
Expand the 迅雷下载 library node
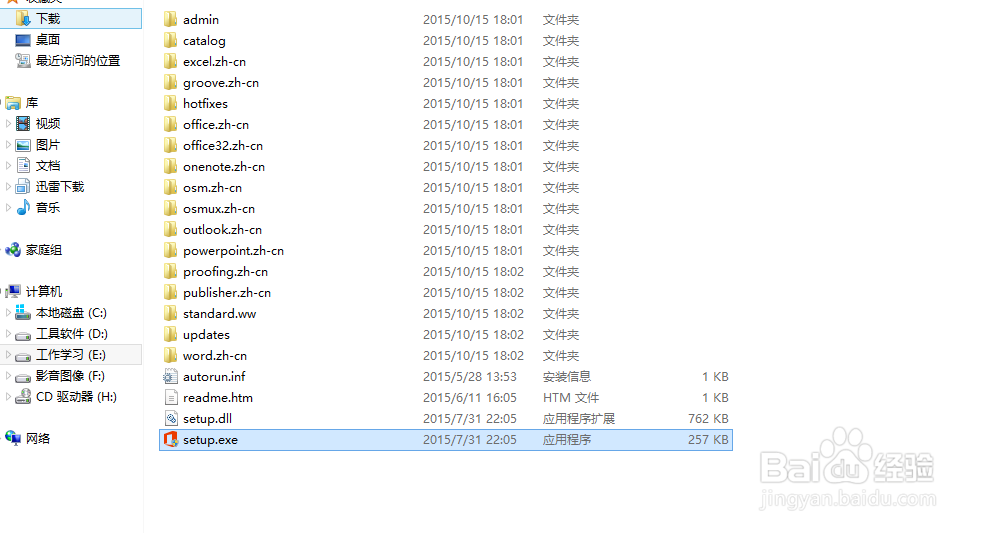[x=8, y=186]
